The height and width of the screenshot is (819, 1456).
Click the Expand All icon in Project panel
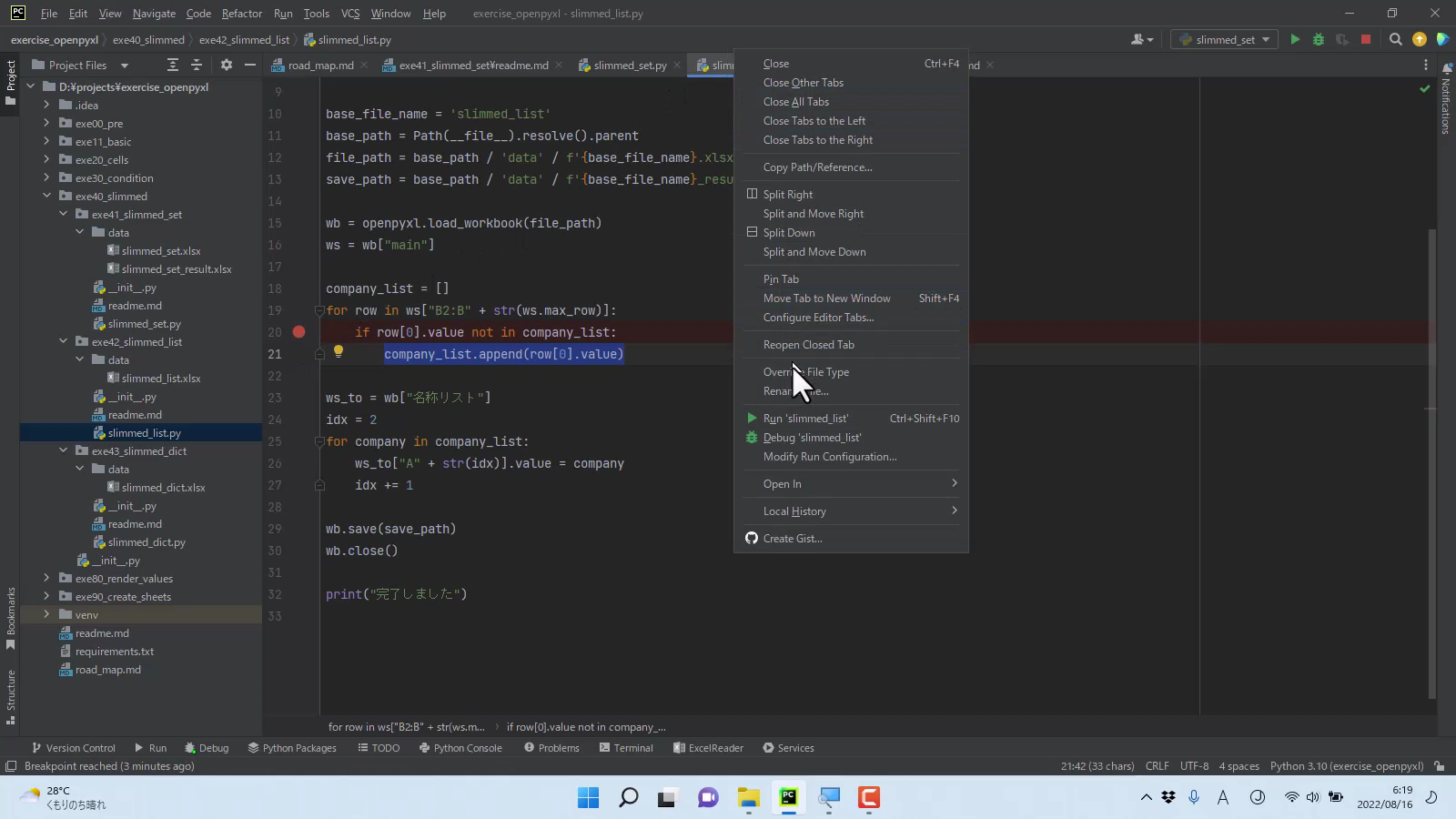[x=173, y=65]
